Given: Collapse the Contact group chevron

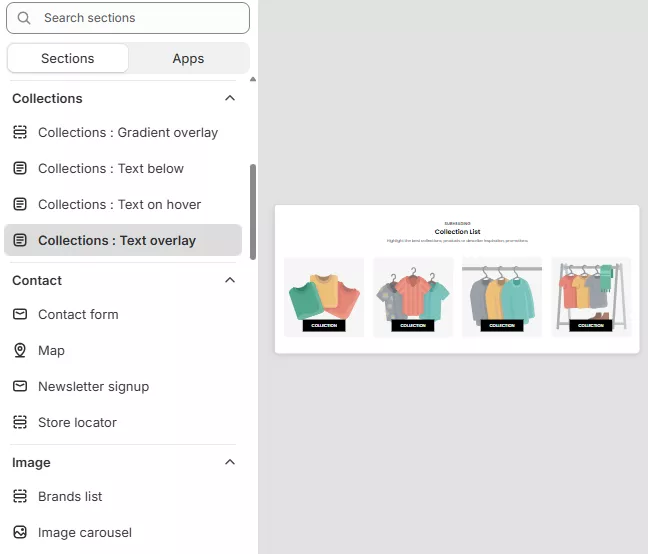Looking at the screenshot, I should 230,280.
